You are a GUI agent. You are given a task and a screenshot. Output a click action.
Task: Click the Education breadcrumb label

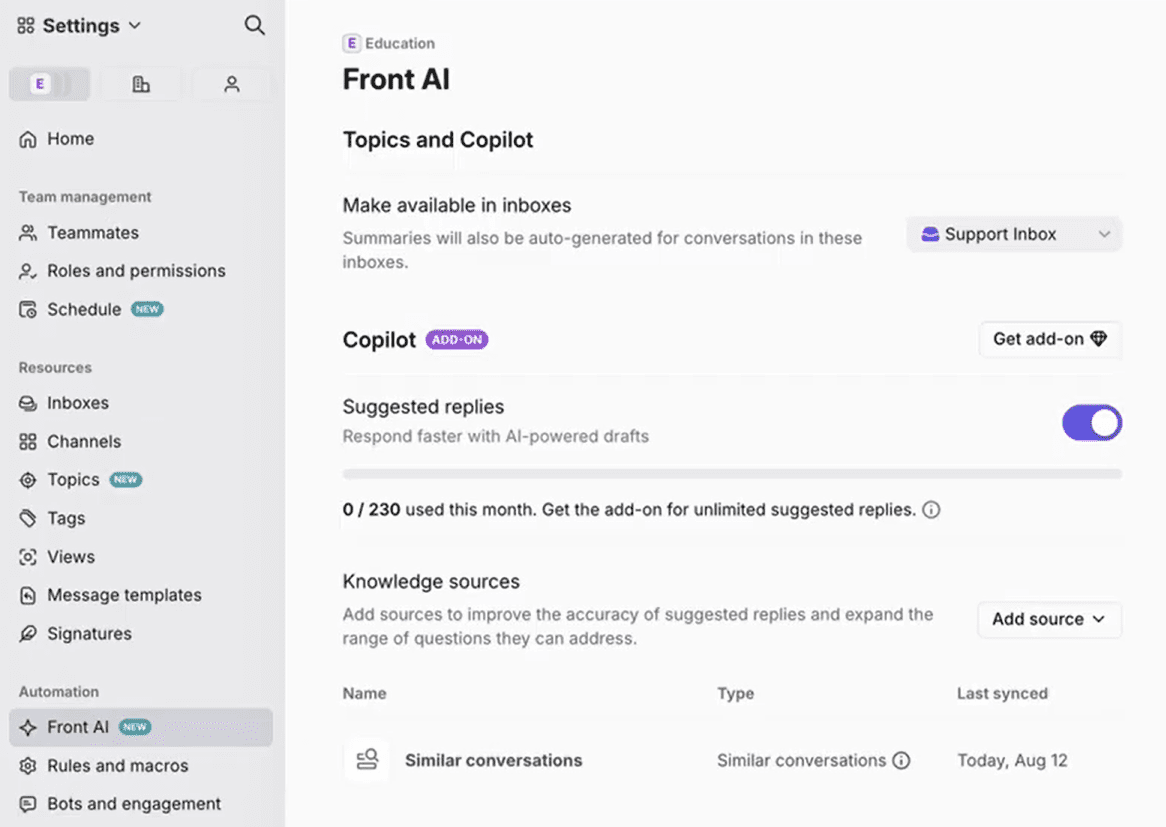coord(399,43)
